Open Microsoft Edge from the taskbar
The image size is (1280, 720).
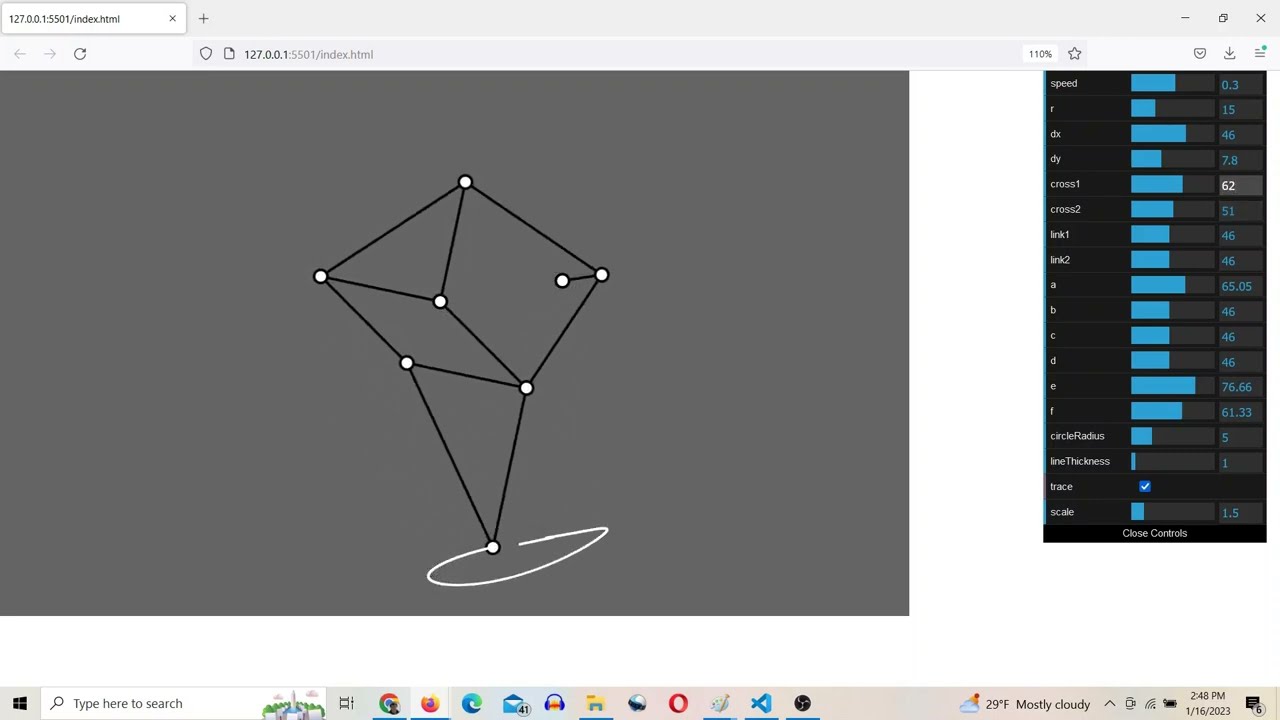coord(471,703)
